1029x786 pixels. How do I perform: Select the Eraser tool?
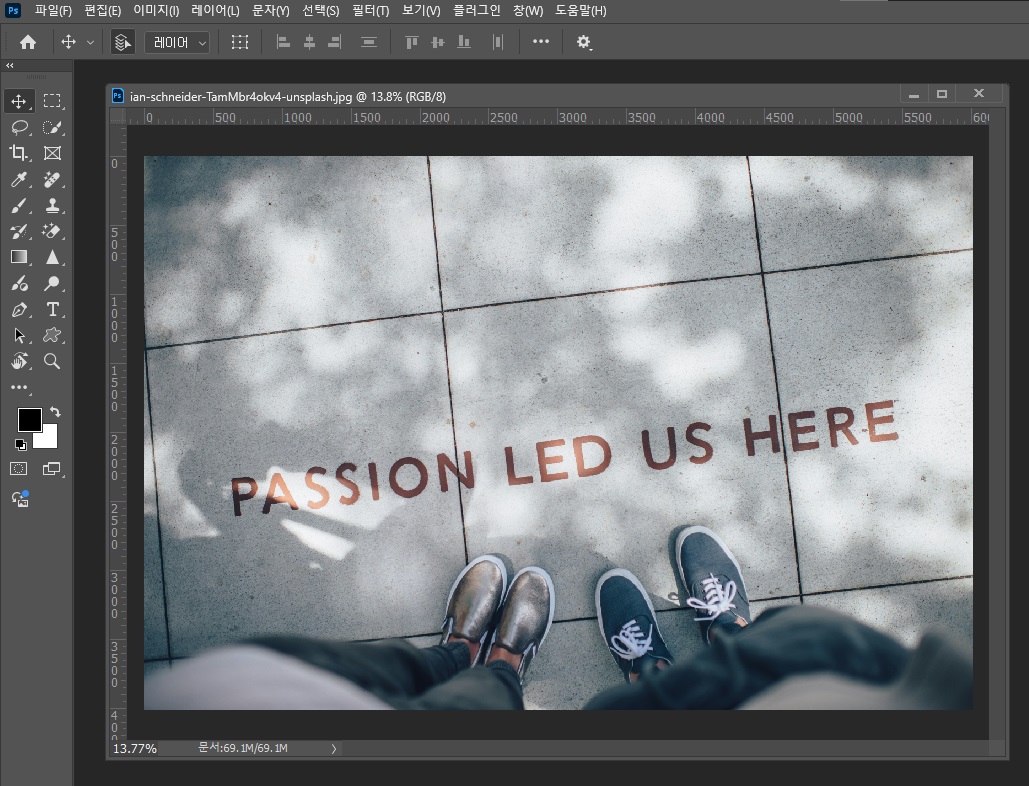(x=52, y=231)
